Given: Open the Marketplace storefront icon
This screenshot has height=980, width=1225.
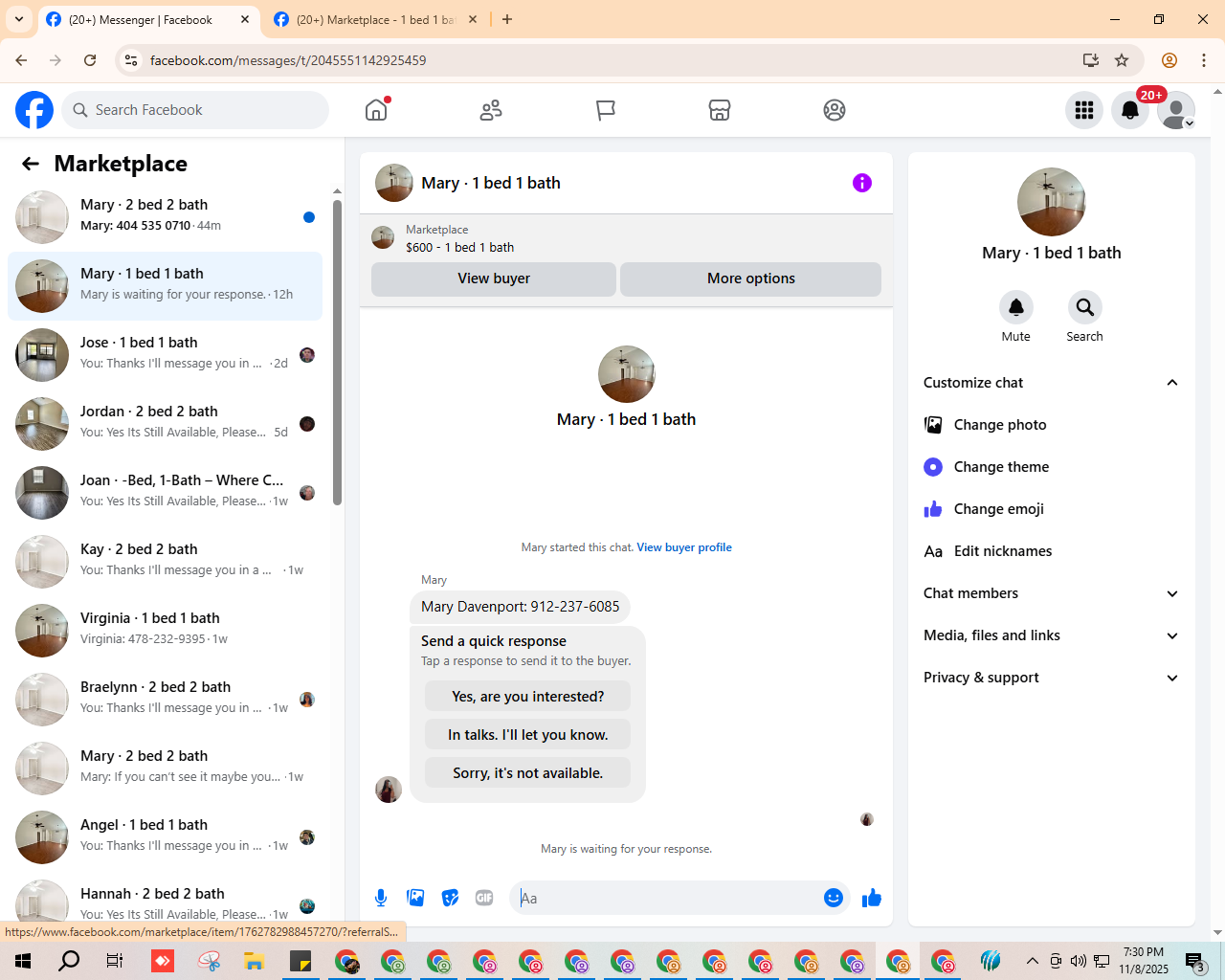Looking at the screenshot, I should [720, 110].
